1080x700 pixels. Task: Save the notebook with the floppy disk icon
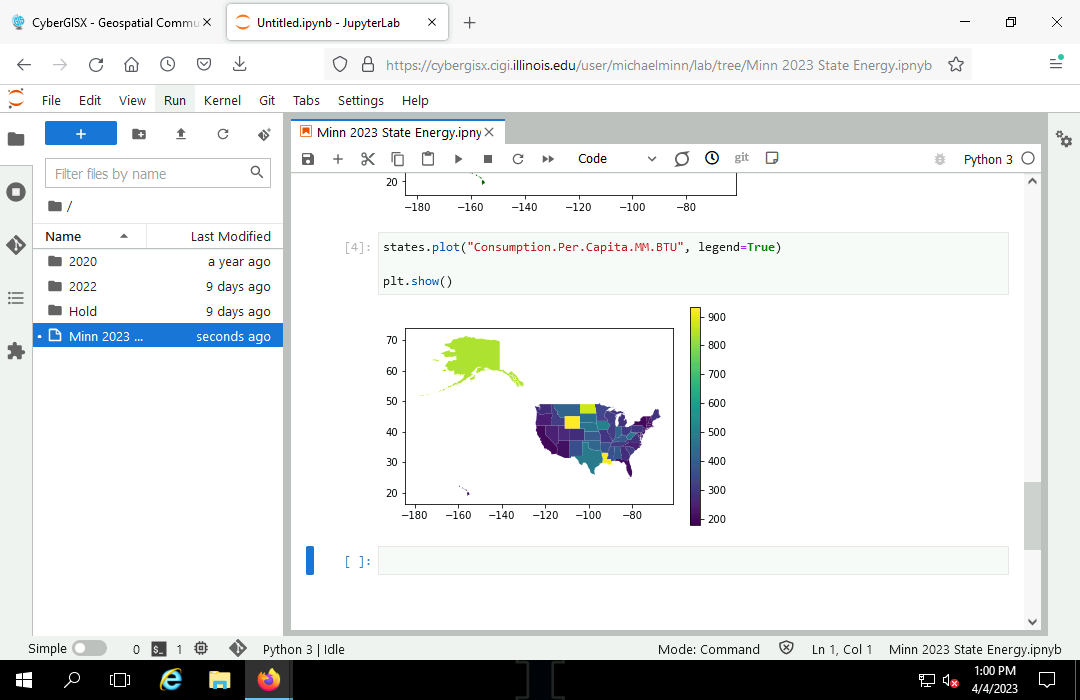(308, 159)
